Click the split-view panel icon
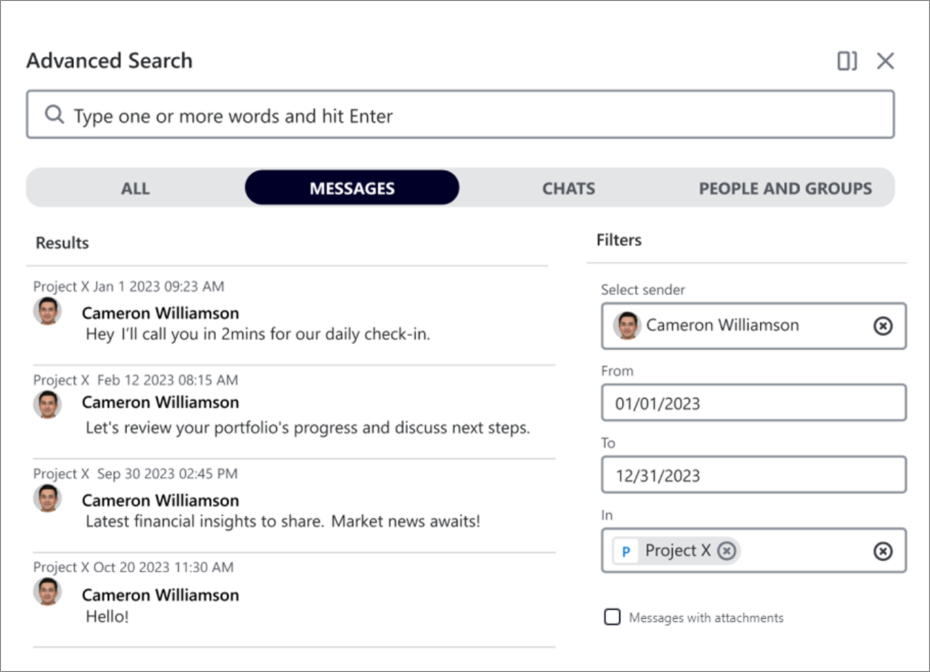The image size is (930, 672). [x=847, y=60]
